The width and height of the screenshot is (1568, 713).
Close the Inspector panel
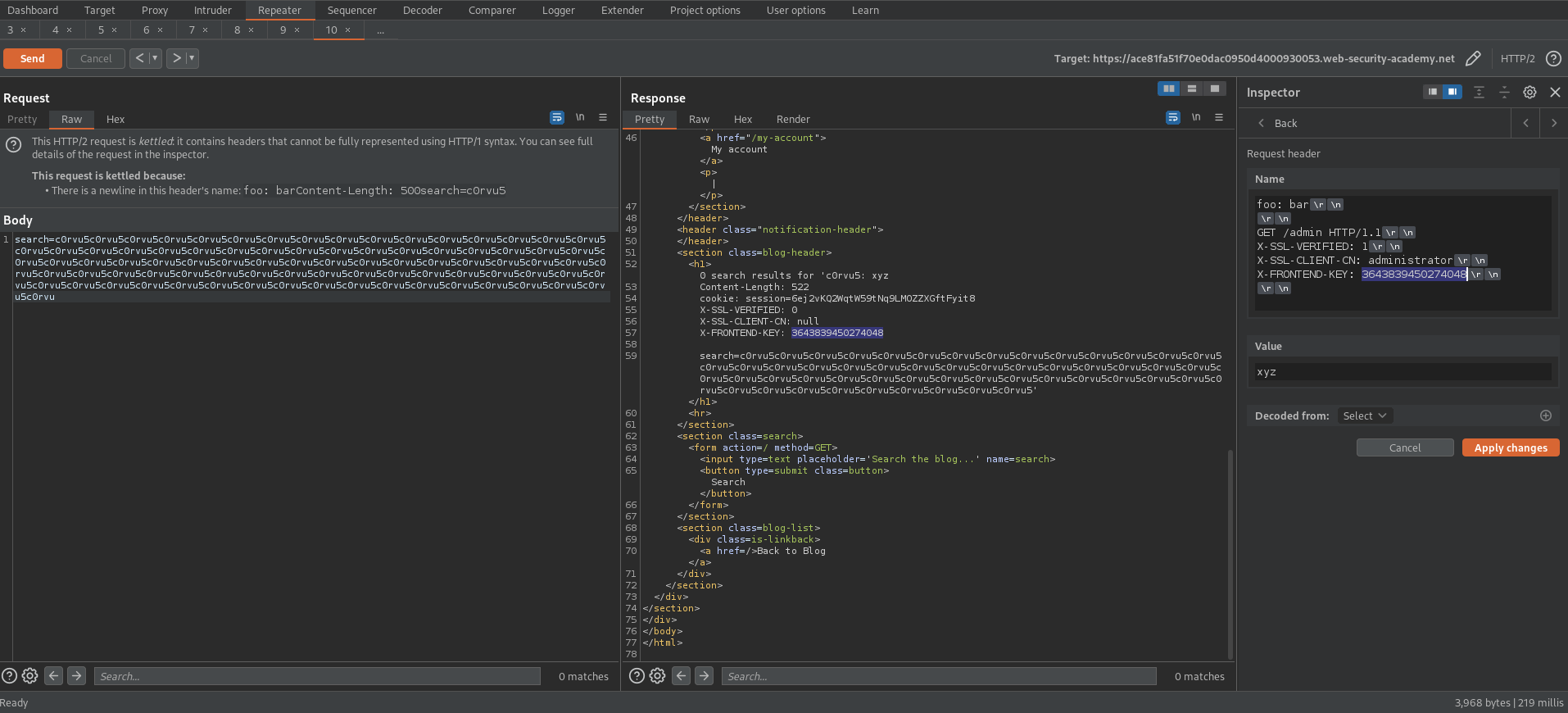point(1555,92)
